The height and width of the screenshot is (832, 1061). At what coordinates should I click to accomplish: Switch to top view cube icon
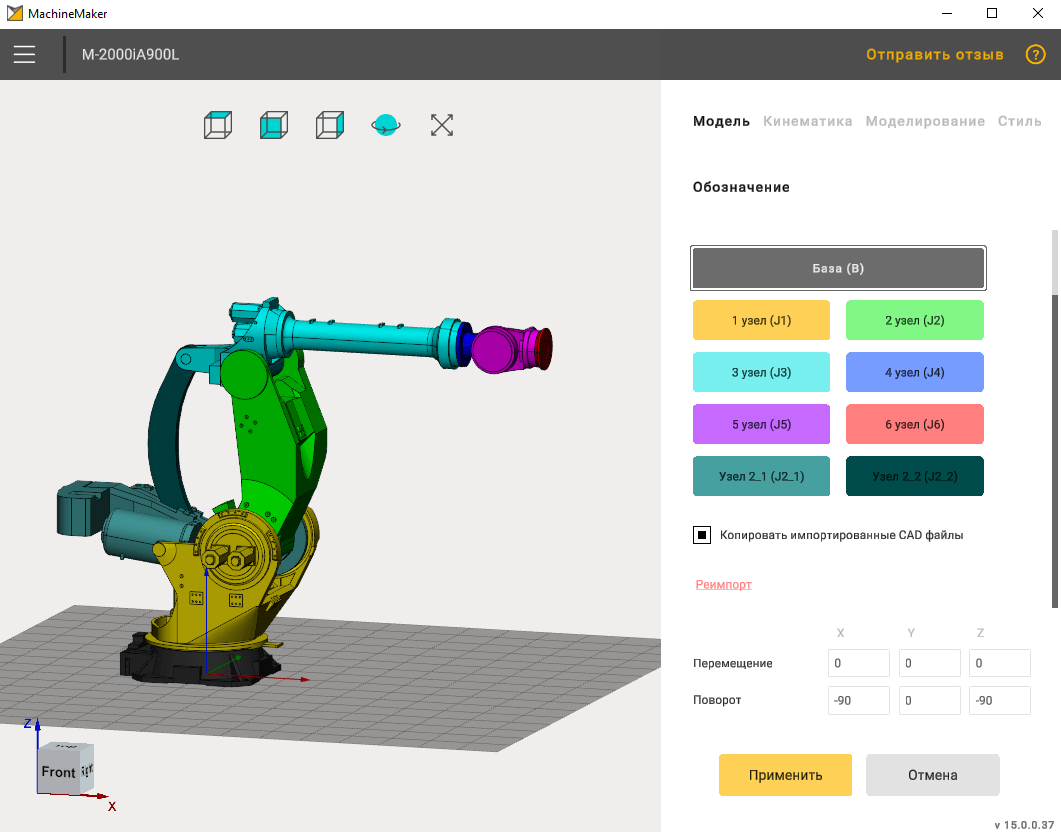pos(218,125)
